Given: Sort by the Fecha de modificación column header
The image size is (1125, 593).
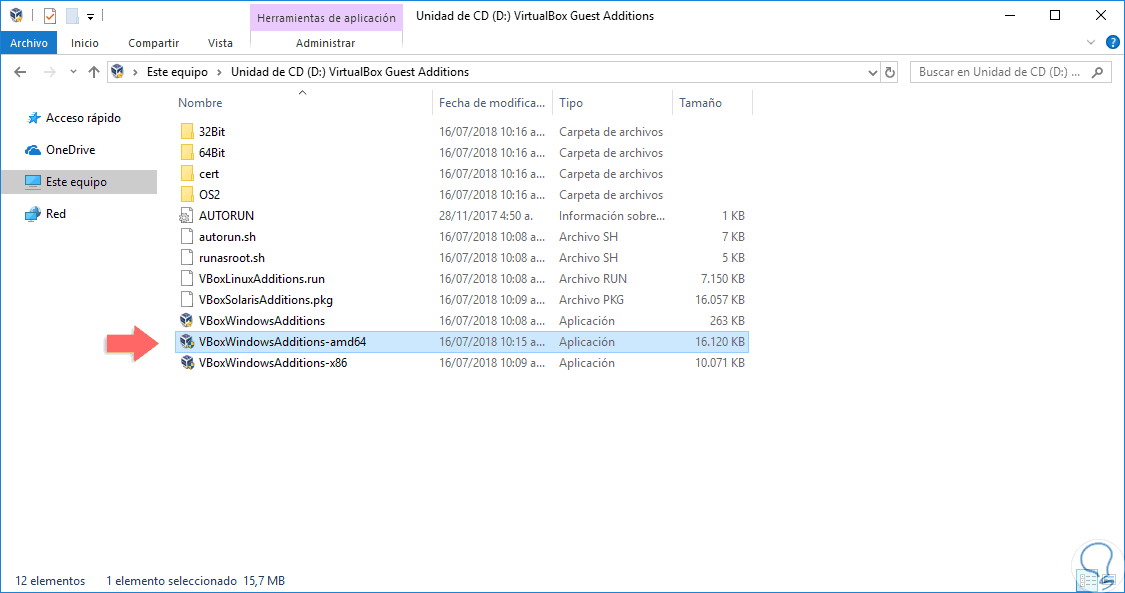Looking at the screenshot, I should coord(492,103).
